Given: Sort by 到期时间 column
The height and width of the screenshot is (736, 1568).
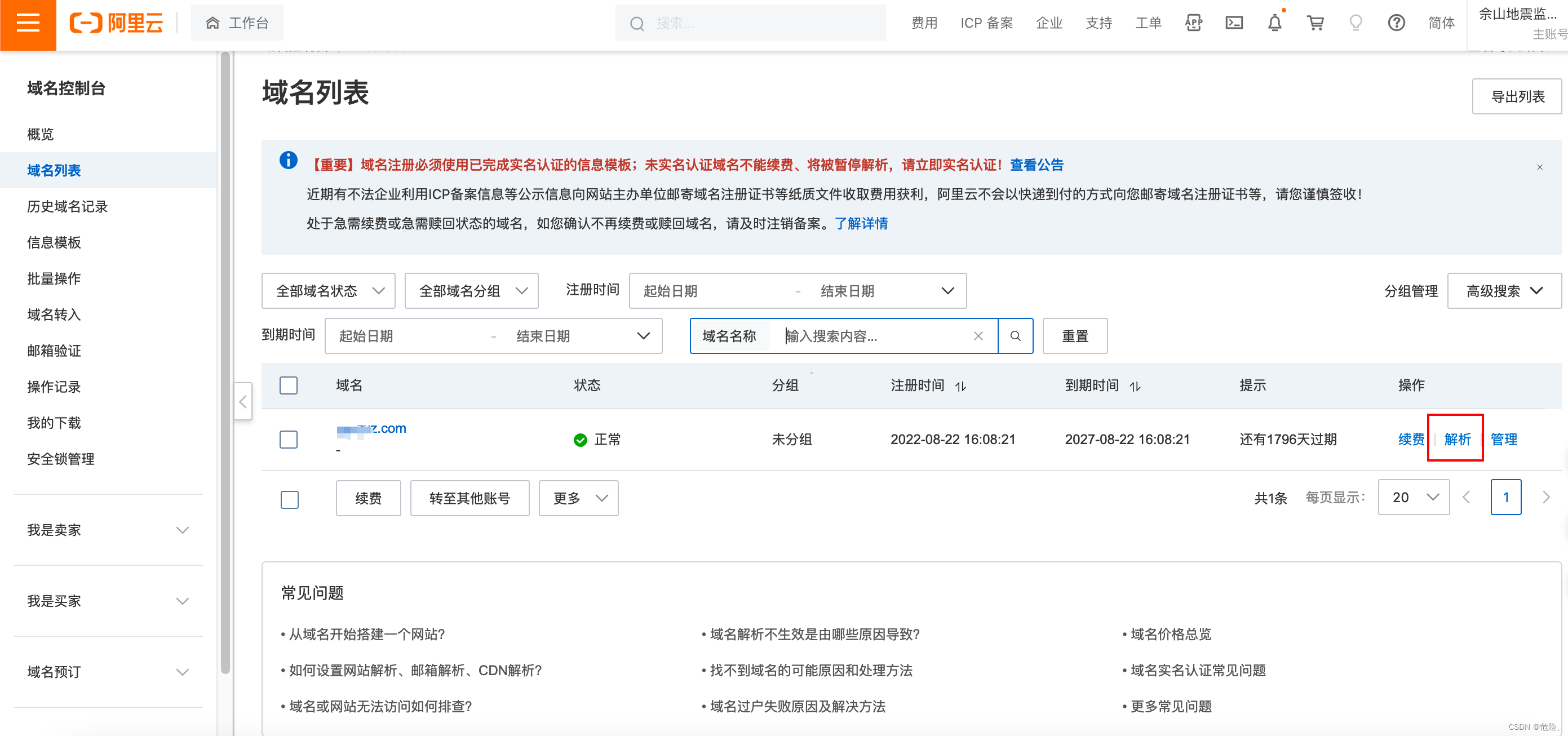Looking at the screenshot, I should coord(1135,386).
